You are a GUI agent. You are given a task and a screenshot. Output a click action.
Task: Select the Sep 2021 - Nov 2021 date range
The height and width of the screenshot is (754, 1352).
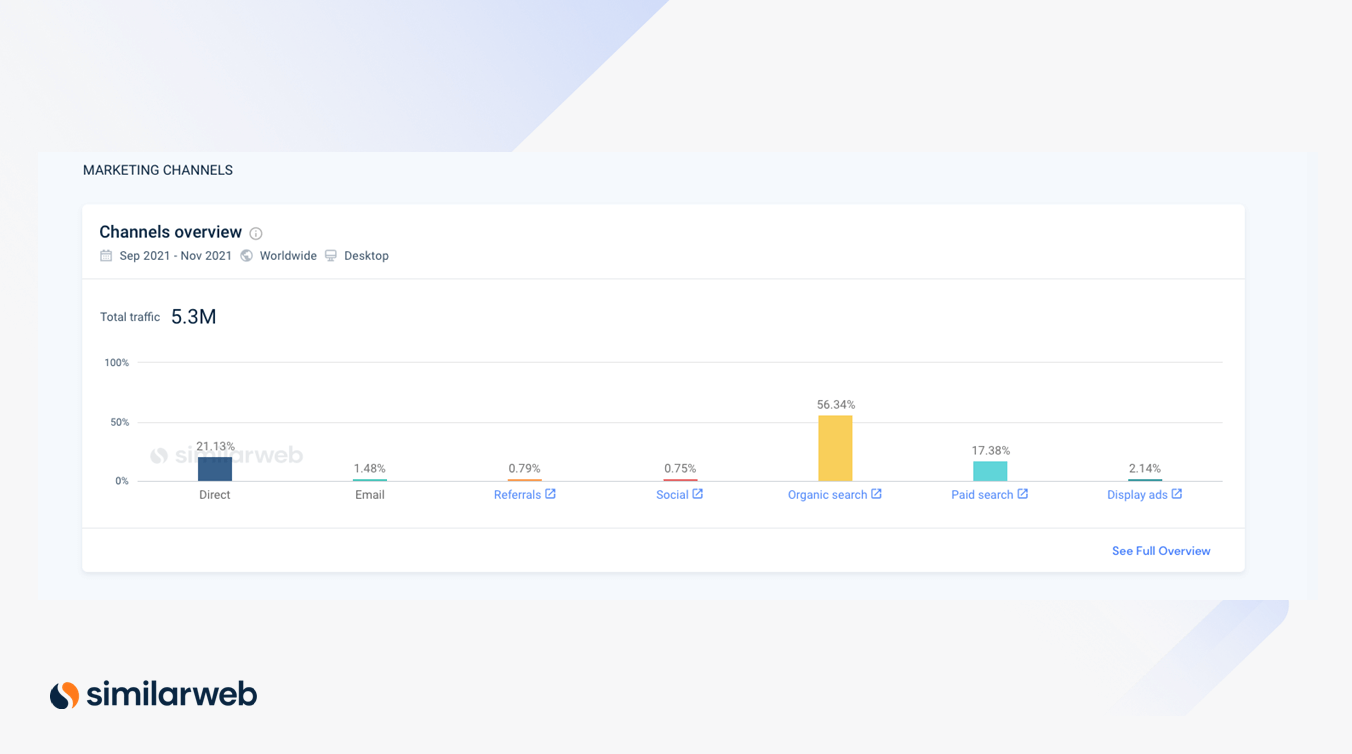click(x=175, y=255)
